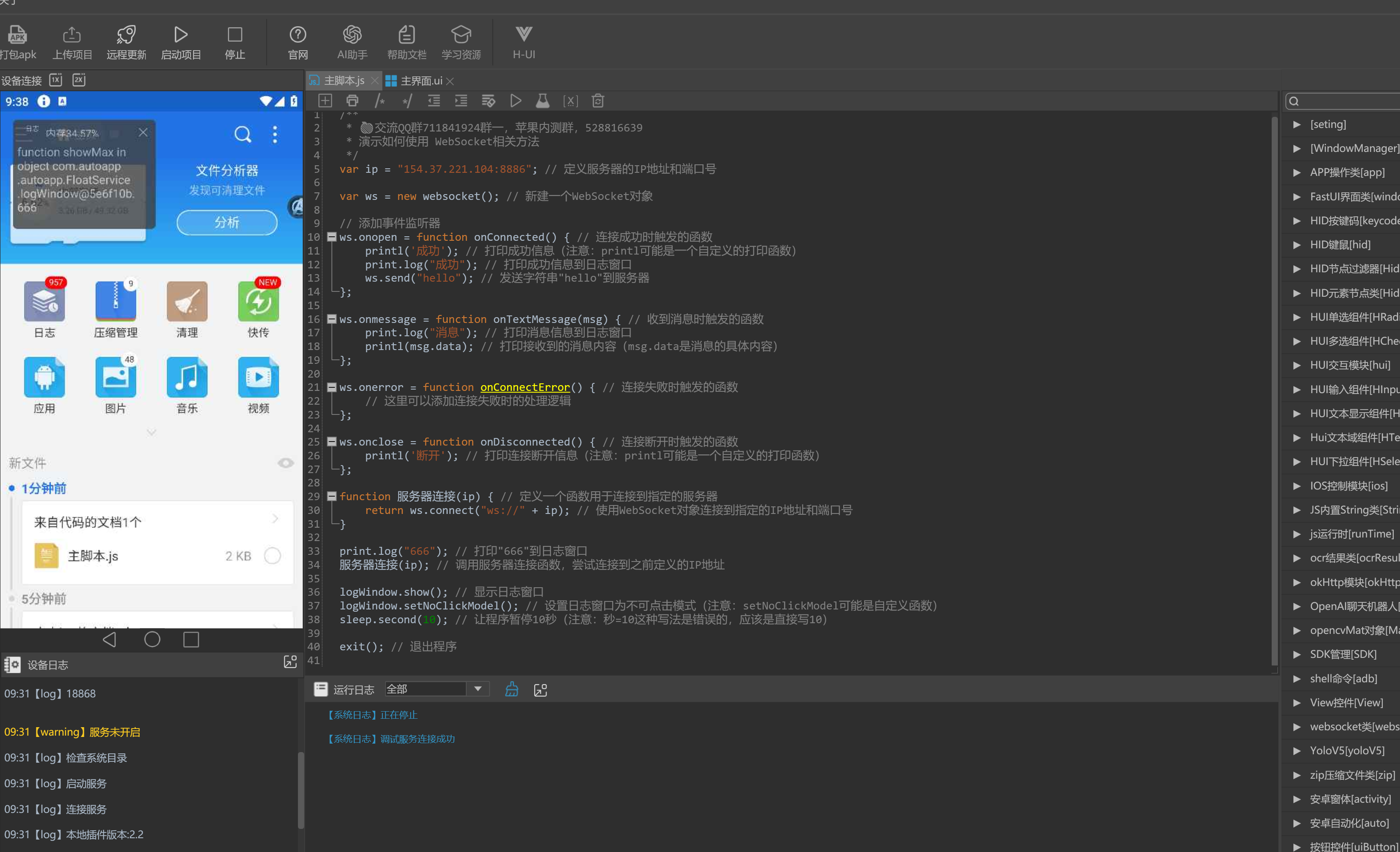Viewport: 1400px width, 852px height.
Task: Toggle 新文件 eye visibility icon
Action: [285, 463]
